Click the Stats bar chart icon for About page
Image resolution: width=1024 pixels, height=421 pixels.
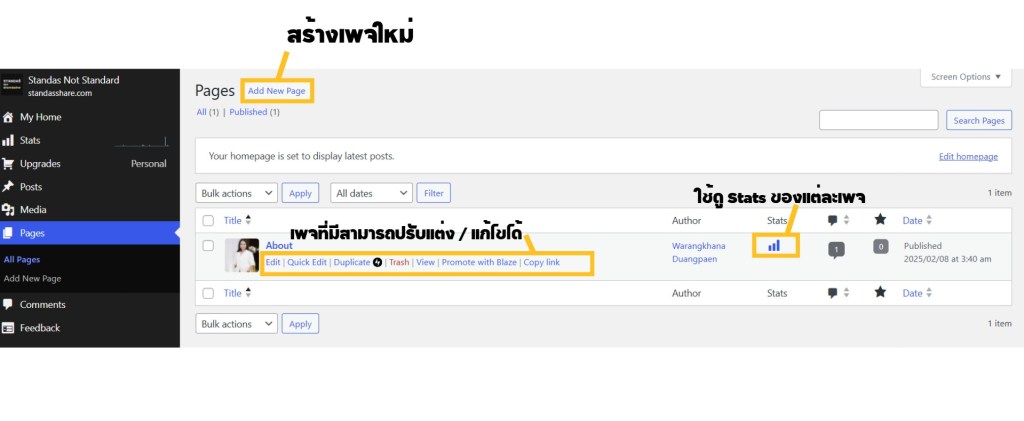(x=774, y=245)
